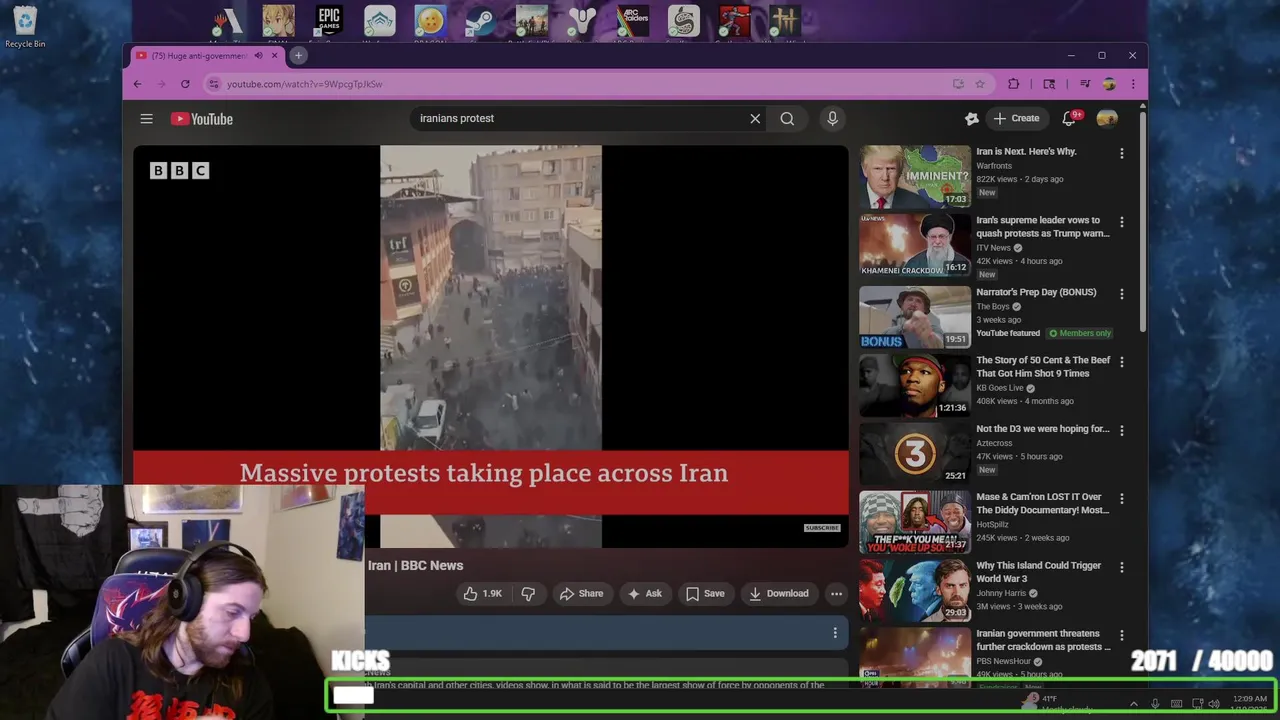Open the browser profile avatar

pos(1108,84)
